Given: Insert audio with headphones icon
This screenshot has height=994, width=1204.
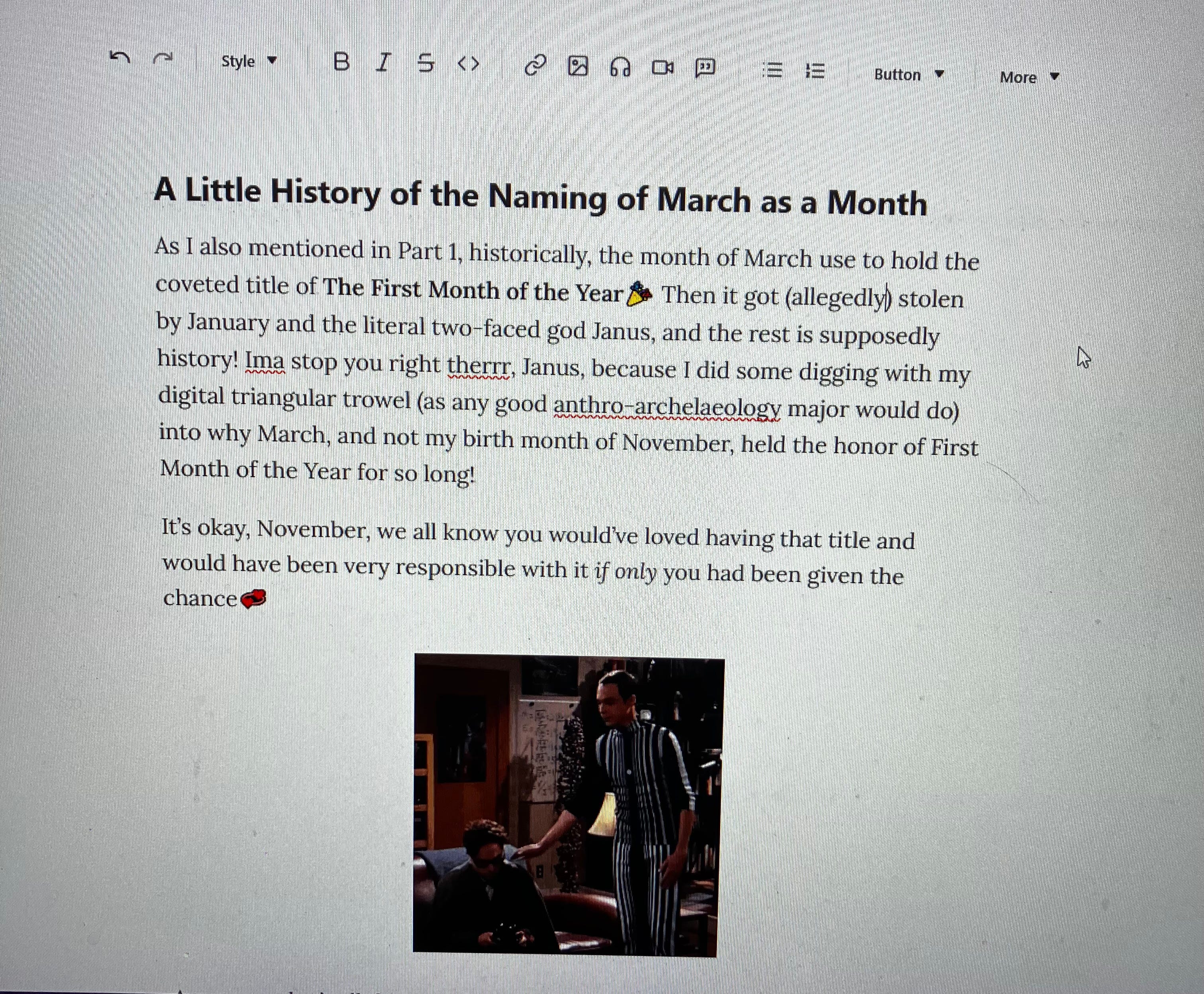Looking at the screenshot, I should (x=620, y=68).
